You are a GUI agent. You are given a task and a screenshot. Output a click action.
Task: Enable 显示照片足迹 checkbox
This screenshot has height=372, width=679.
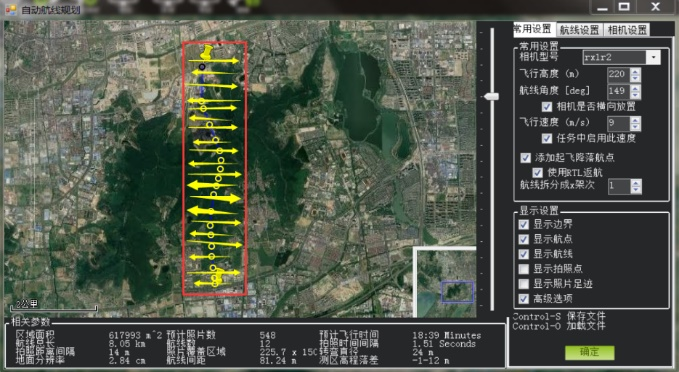coord(524,284)
